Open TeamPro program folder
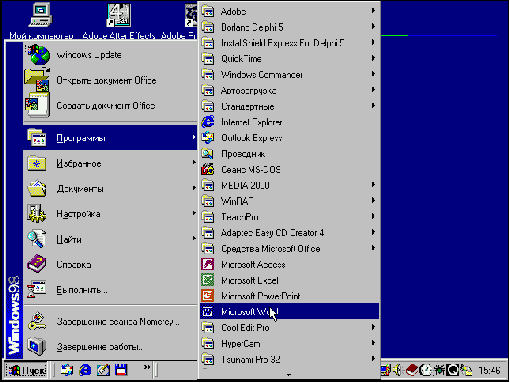The image size is (510, 383). pos(289,217)
